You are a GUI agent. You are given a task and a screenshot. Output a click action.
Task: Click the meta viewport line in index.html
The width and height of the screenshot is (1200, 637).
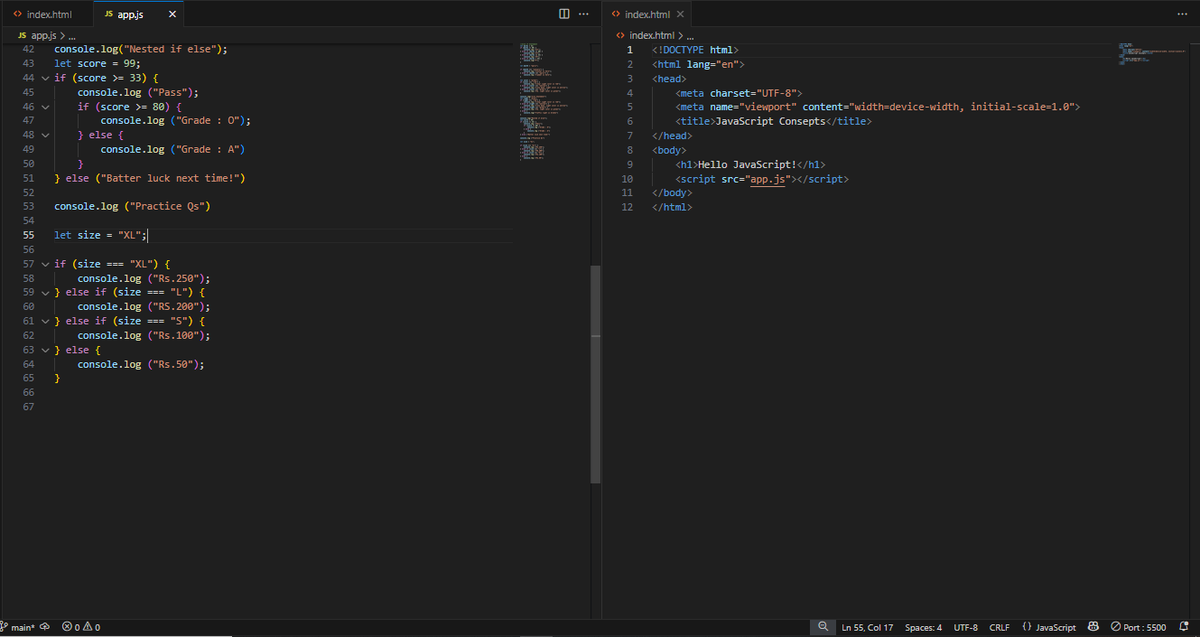[878, 107]
